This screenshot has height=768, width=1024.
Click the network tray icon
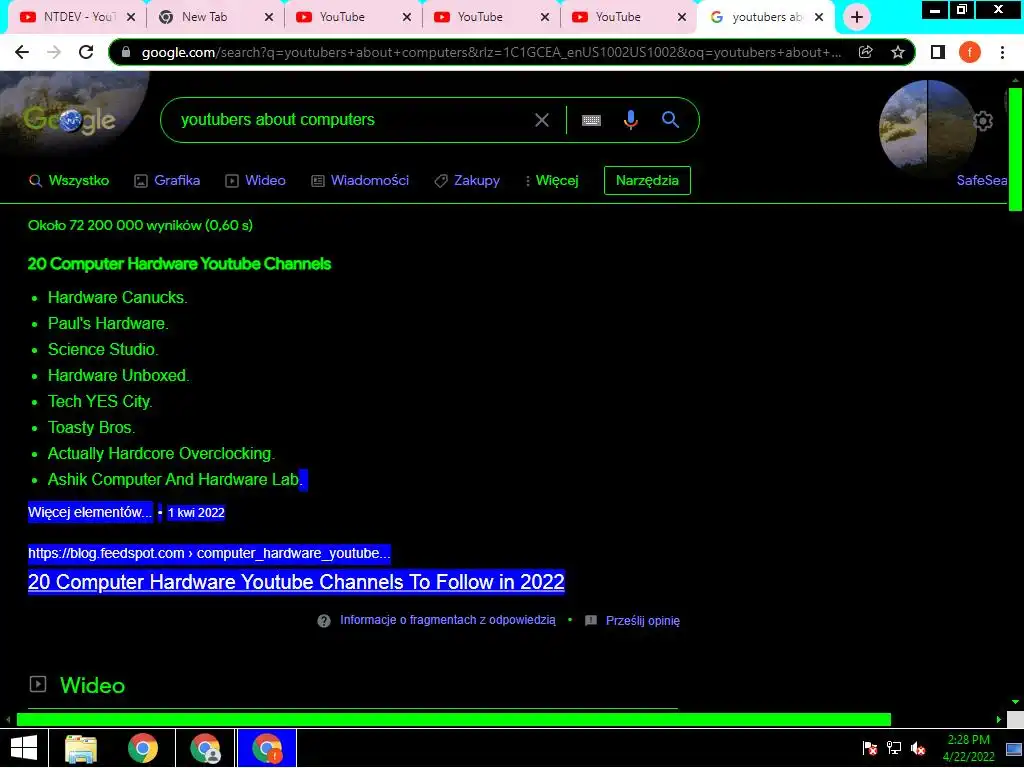[893, 748]
